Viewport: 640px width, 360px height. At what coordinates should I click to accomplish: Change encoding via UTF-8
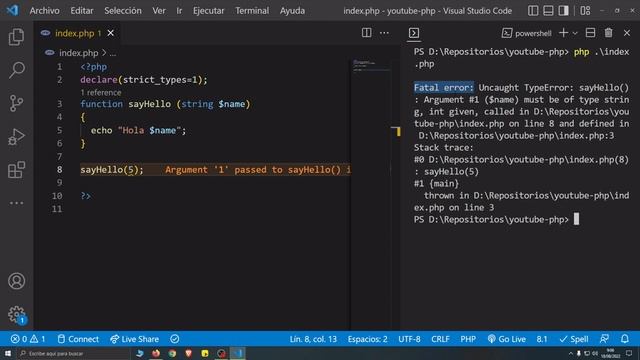(x=409, y=339)
